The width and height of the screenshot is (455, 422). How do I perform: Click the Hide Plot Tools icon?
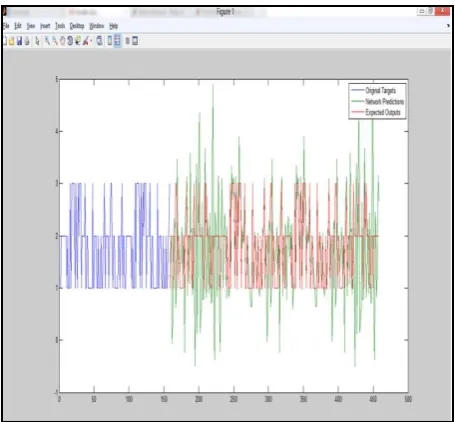pyautogui.click(x=127, y=41)
